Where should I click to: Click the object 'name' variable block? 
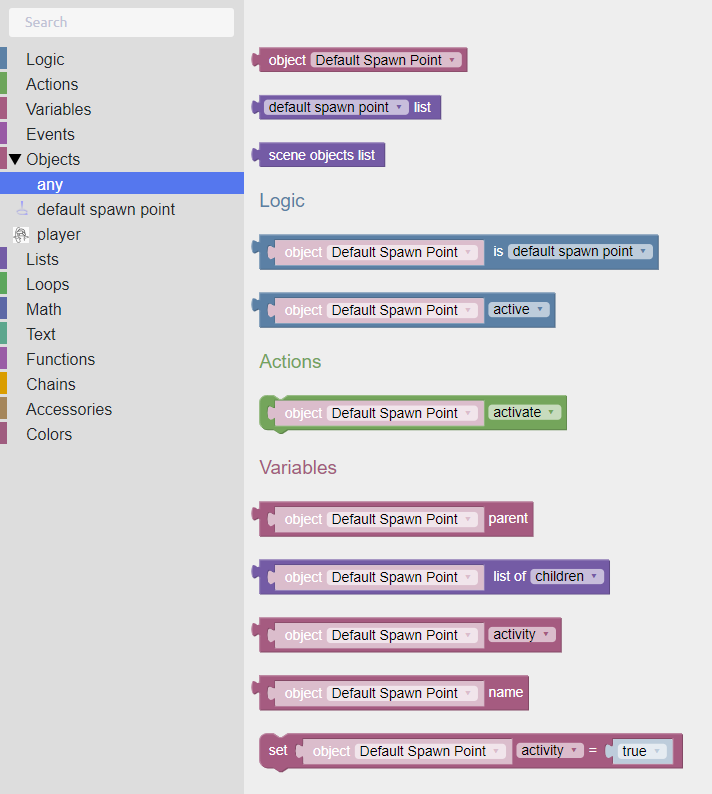pos(505,692)
